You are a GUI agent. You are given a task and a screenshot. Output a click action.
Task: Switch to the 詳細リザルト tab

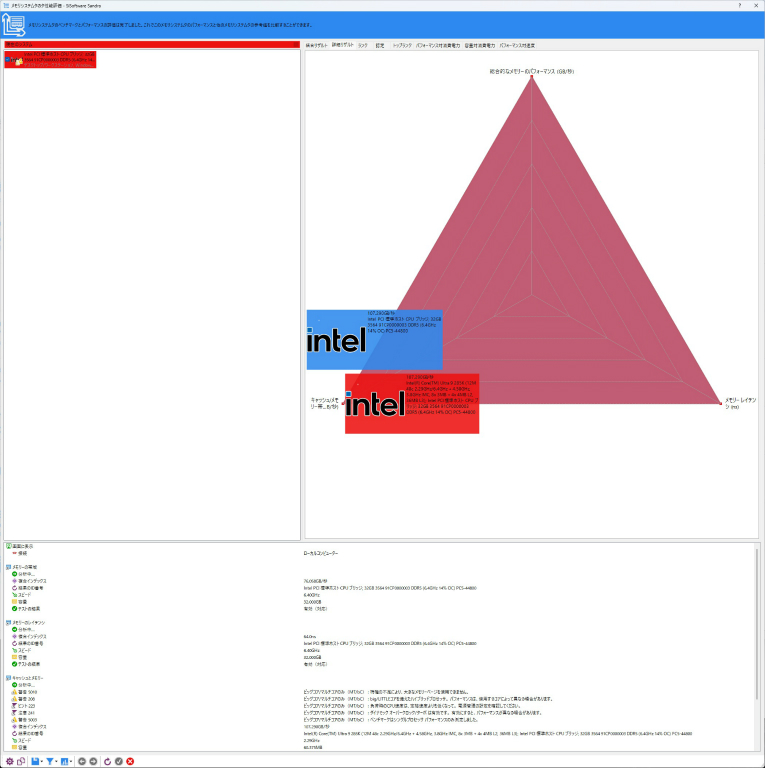tap(342, 45)
